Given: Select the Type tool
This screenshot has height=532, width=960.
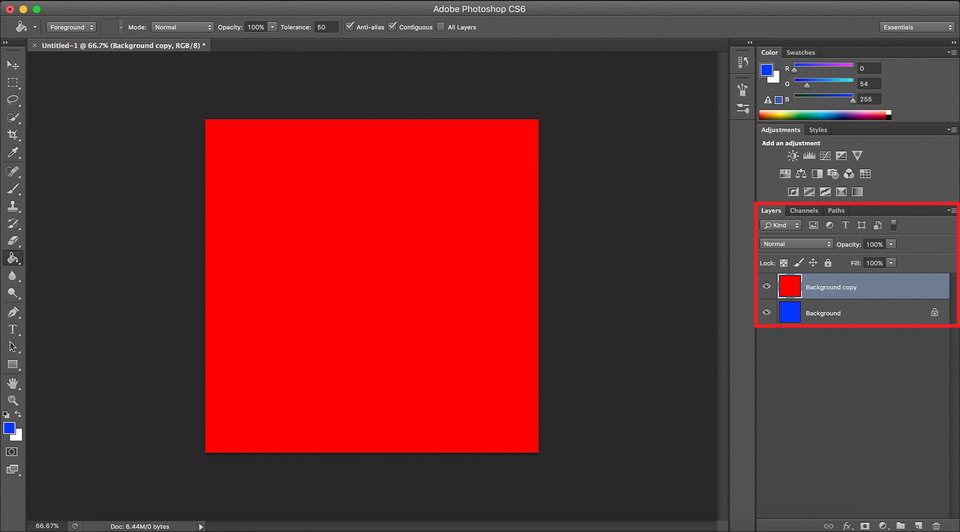Looking at the screenshot, I should [x=13, y=329].
